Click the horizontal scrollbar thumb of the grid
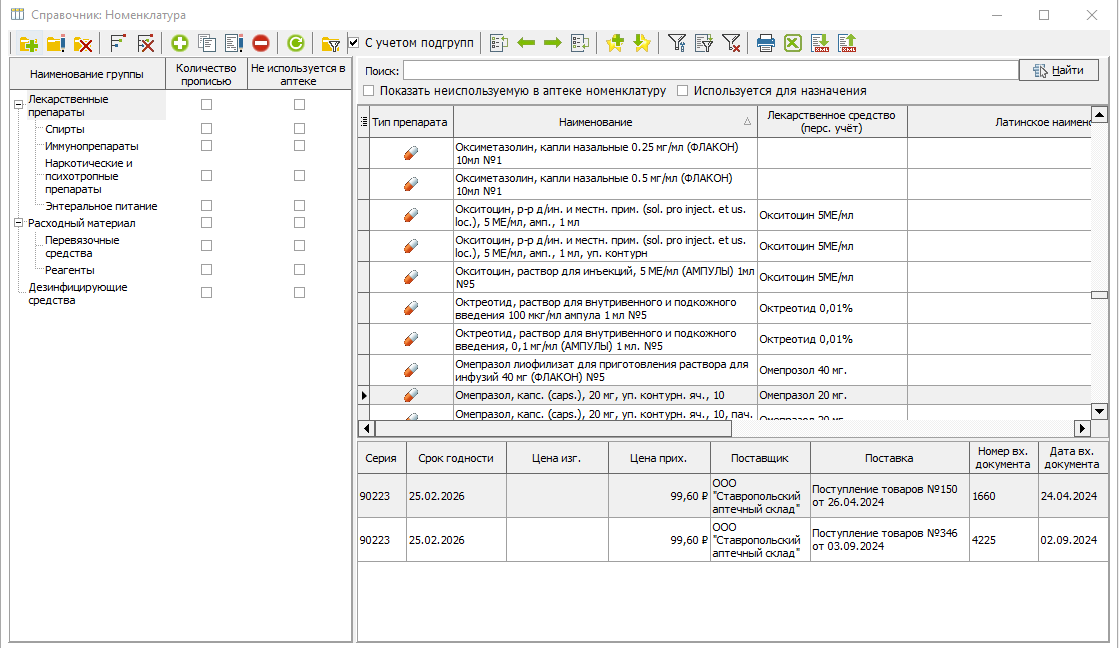 point(553,428)
